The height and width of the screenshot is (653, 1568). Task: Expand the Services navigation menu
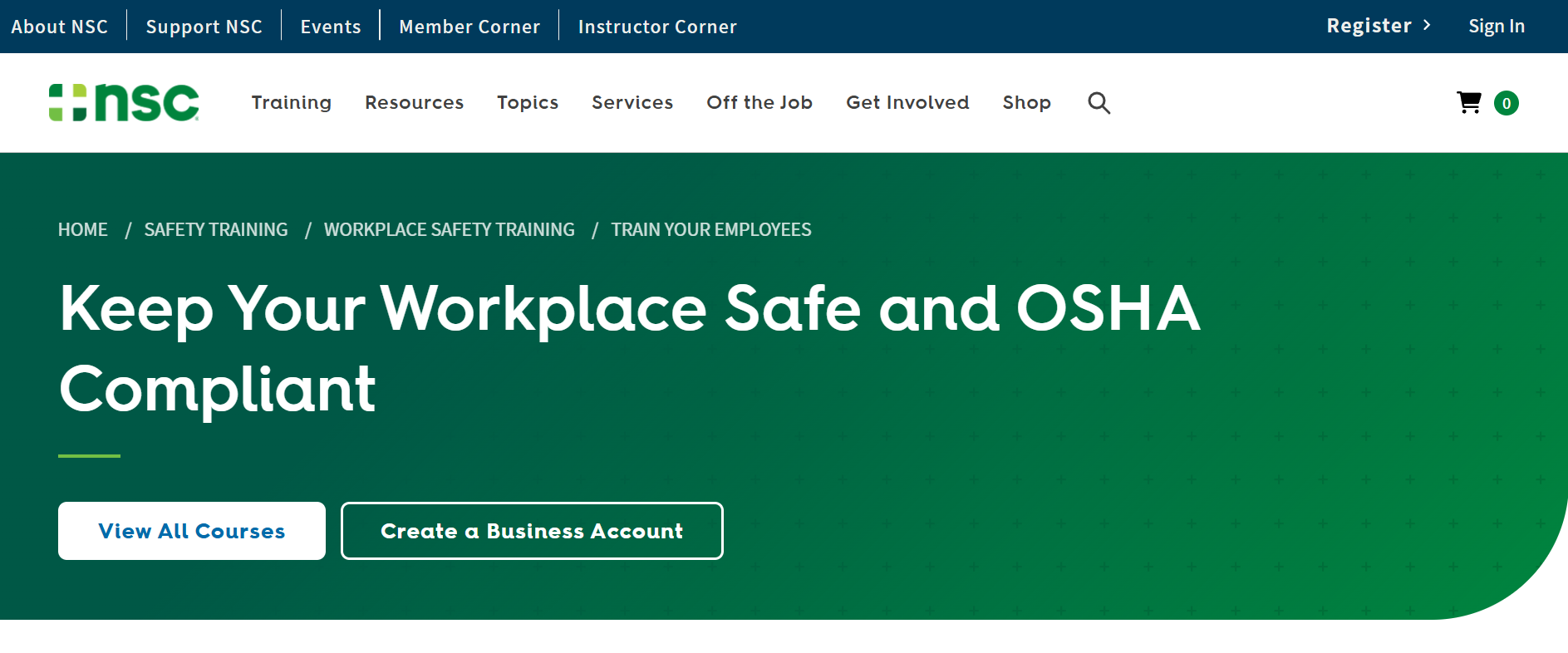[x=632, y=102]
